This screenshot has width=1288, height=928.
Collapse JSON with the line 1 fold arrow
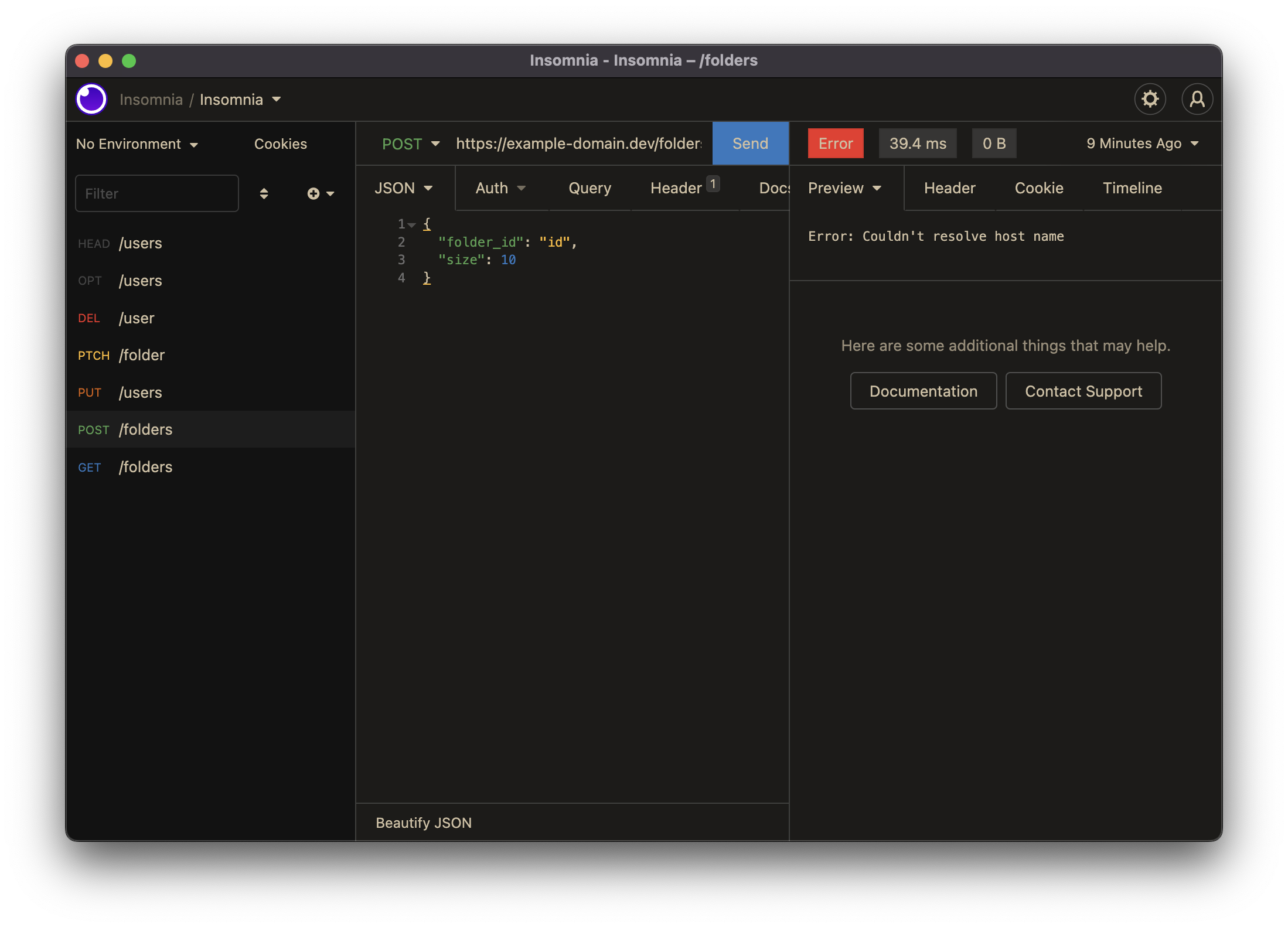tap(412, 225)
